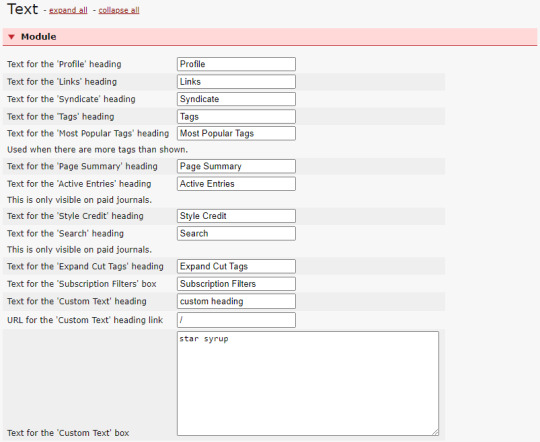Screen dimensions: 540x442
Task: Edit the 'custom heading' text field
Action: click(236, 301)
